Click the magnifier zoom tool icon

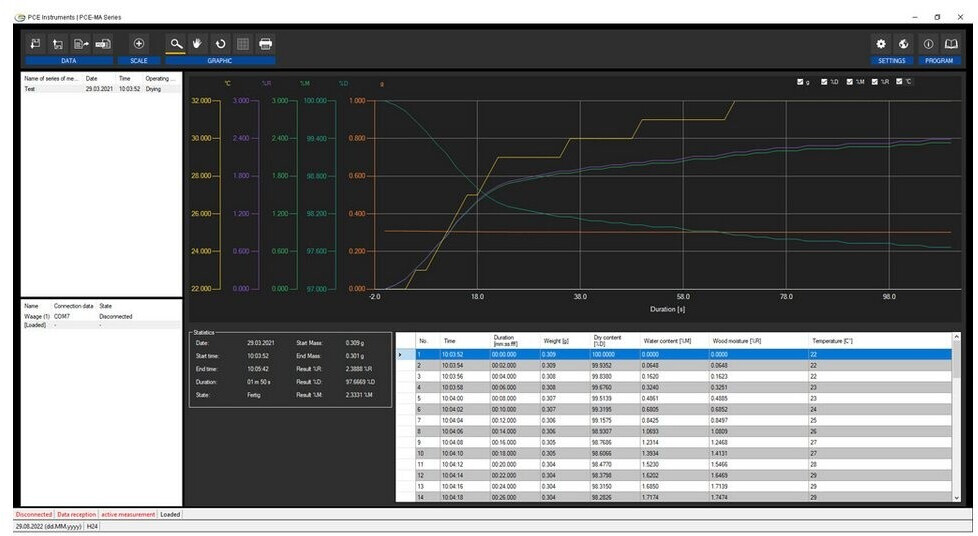[176, 44]
